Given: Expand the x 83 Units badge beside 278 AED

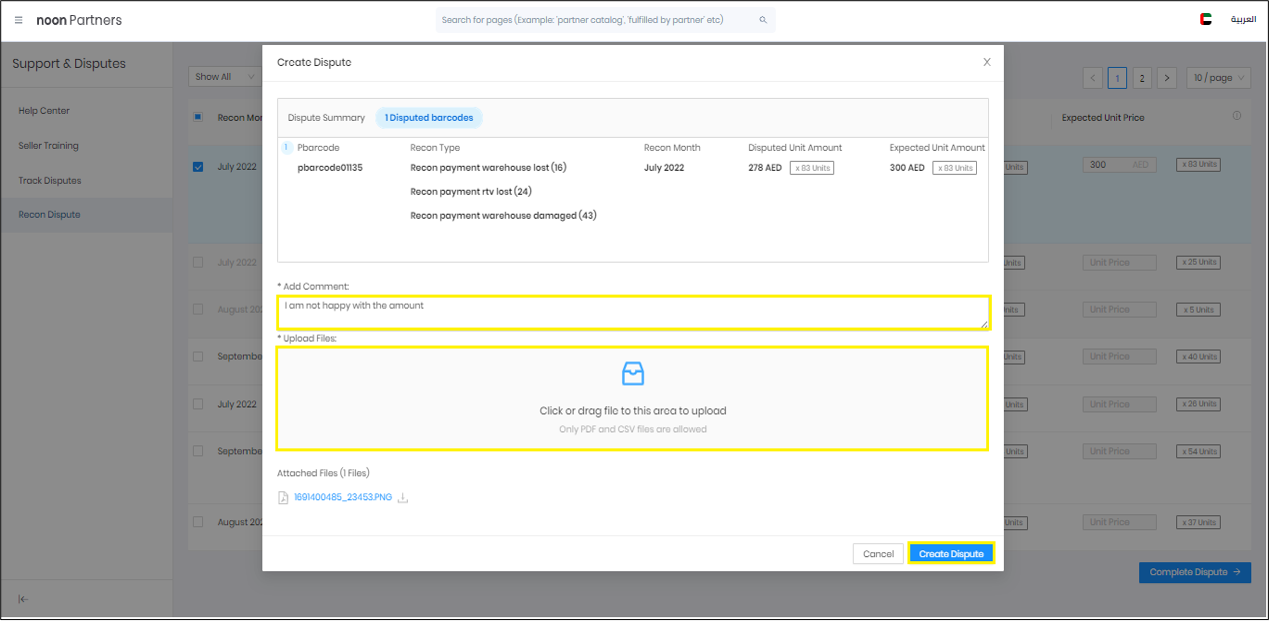Looking at the screenshot, I should point(811,167).
